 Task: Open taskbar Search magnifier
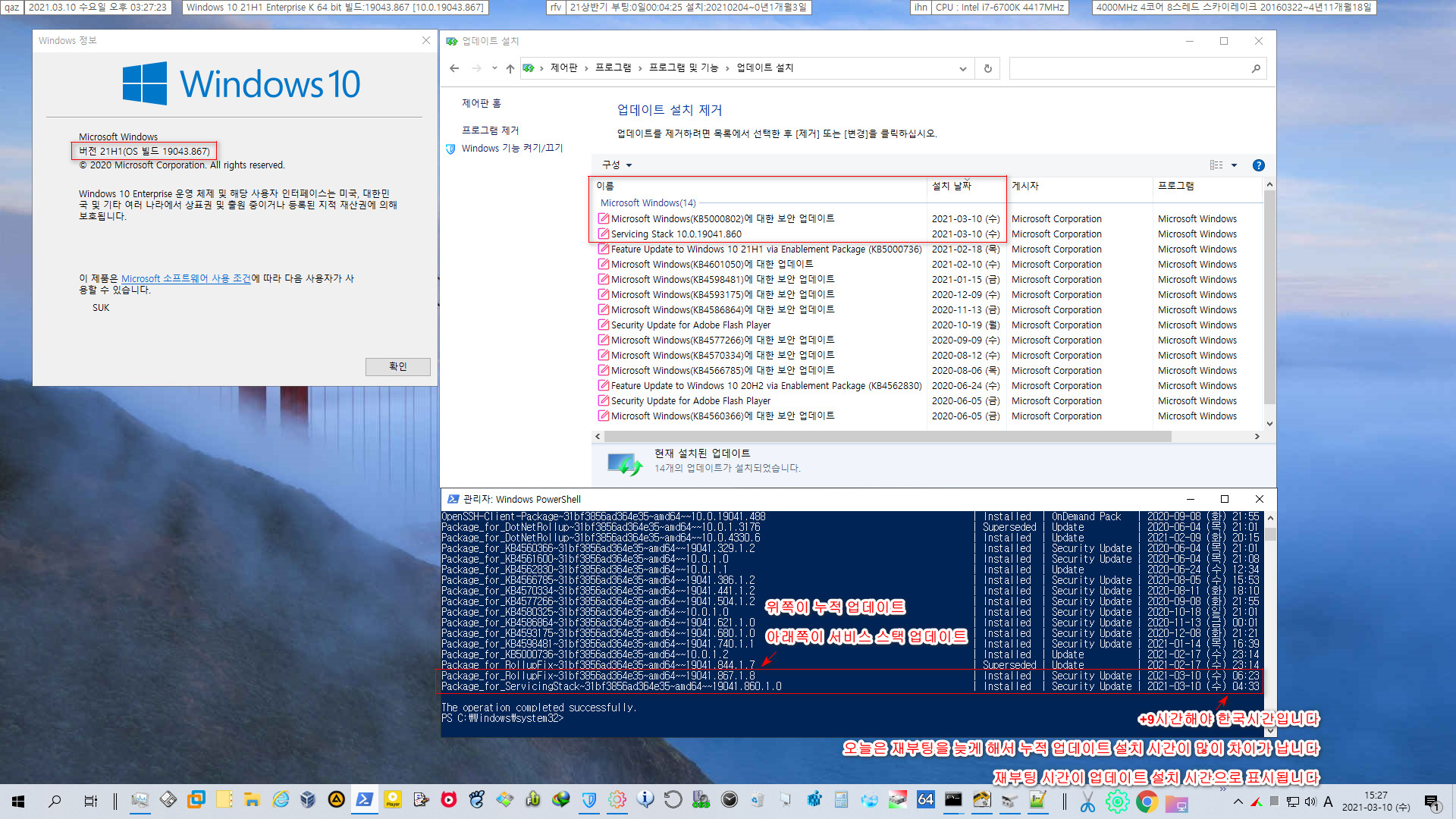click(55, 801)
